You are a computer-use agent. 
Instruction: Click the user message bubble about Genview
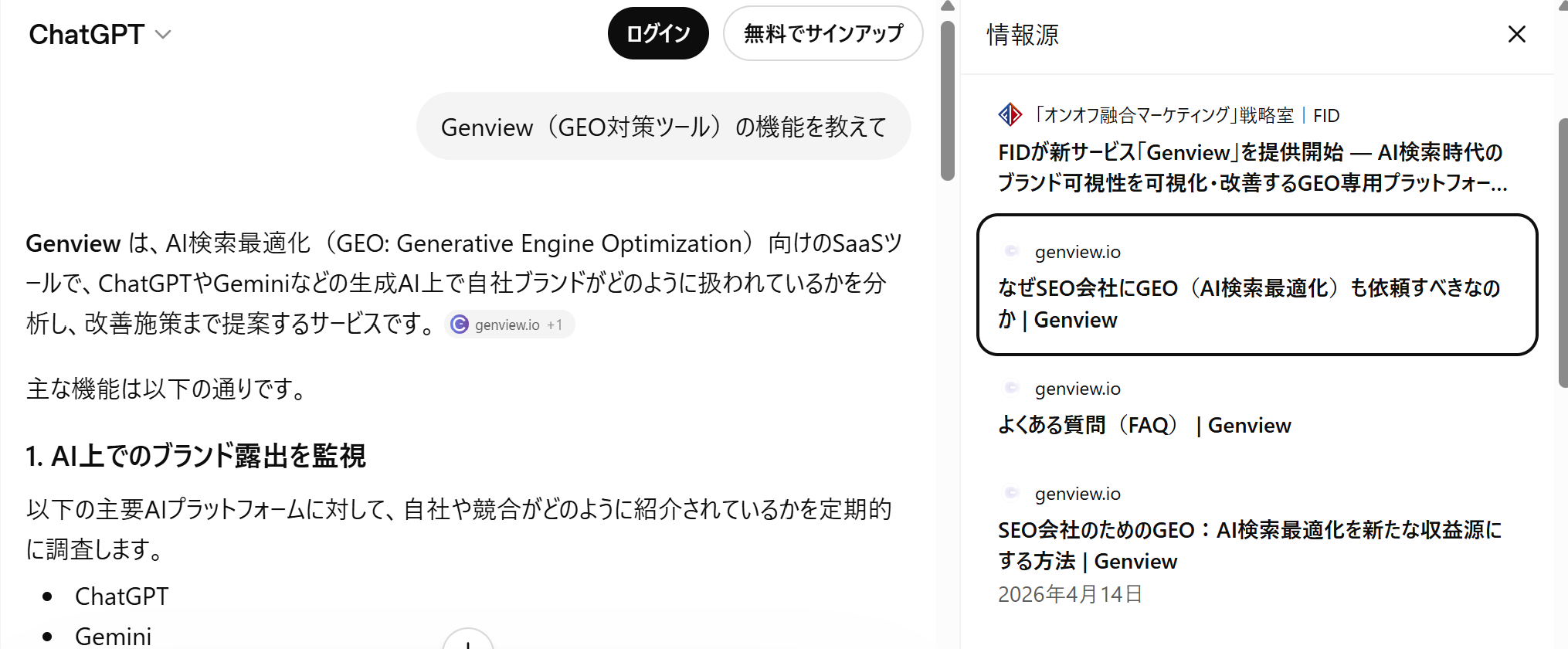pos(664,127)
